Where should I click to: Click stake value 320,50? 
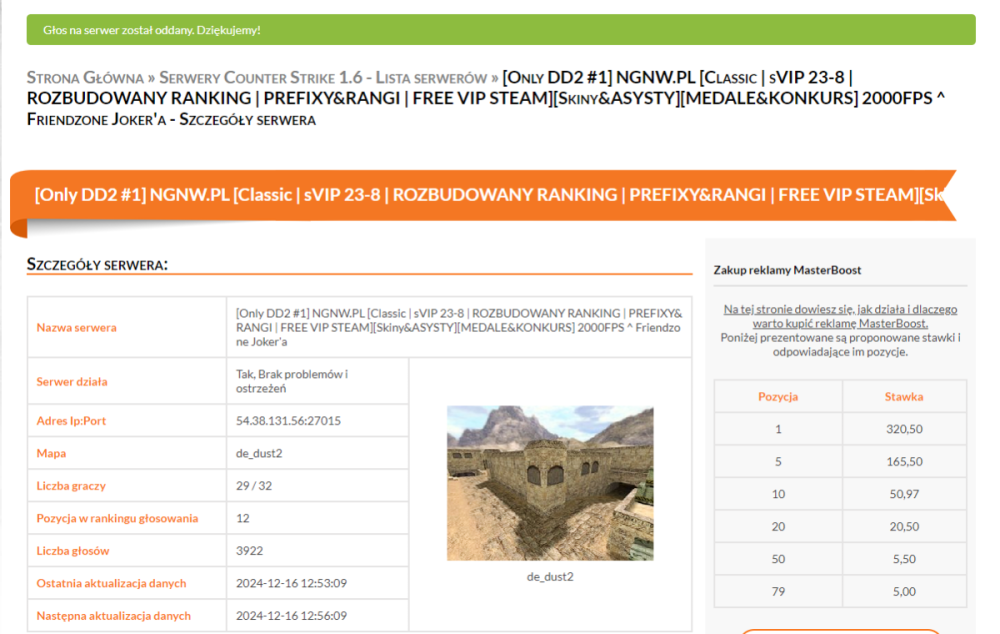tap(904, 429)
